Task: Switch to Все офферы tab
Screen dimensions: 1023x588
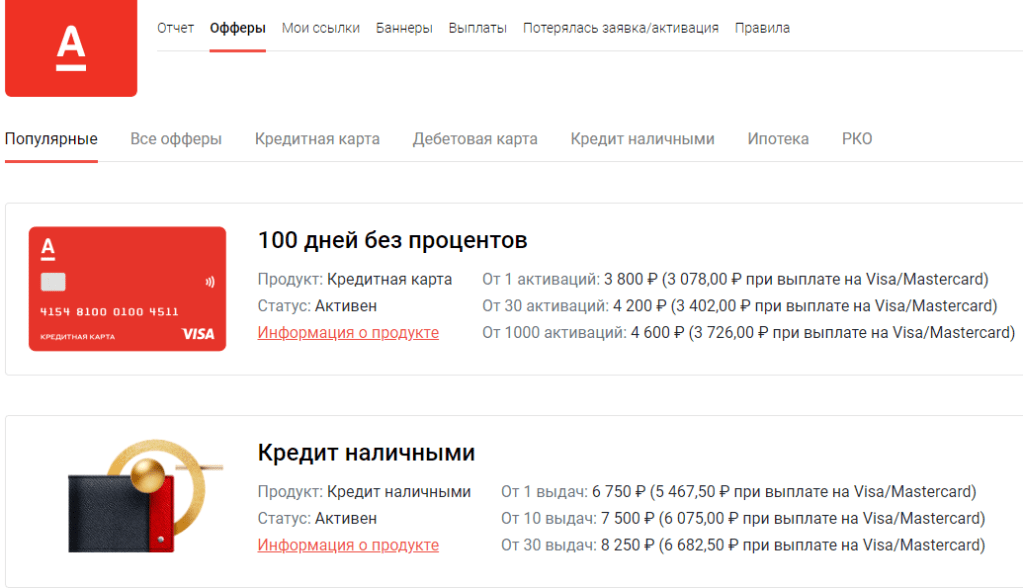Action: [x=176, y=139]
